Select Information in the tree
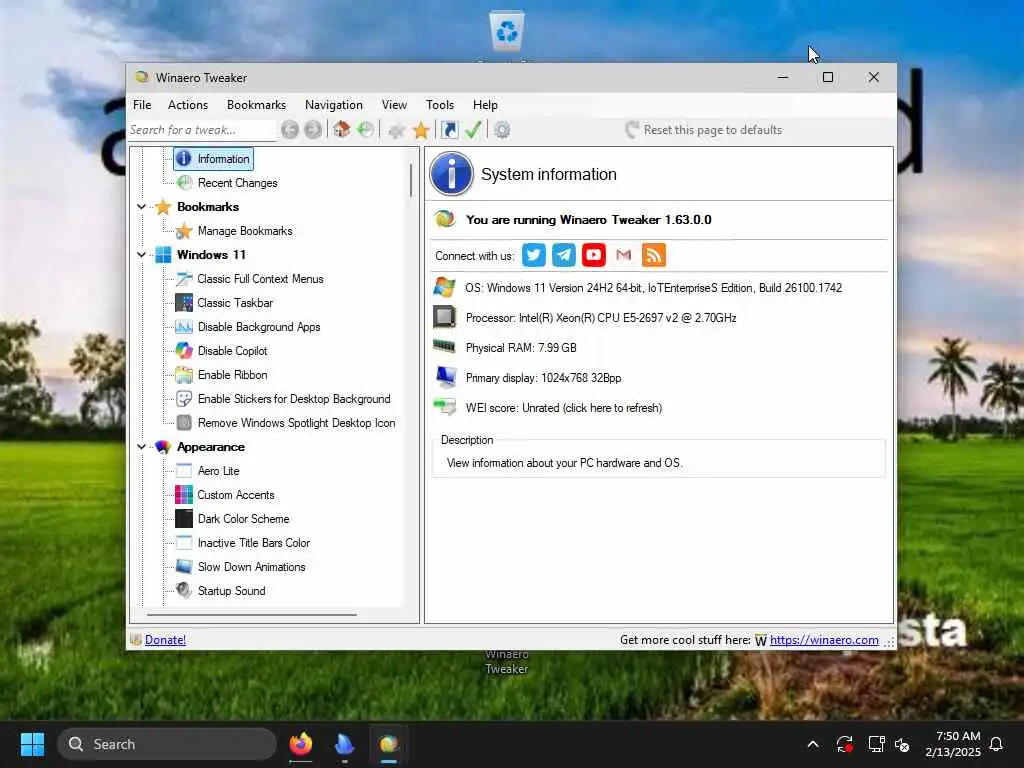 coord(214,159)
